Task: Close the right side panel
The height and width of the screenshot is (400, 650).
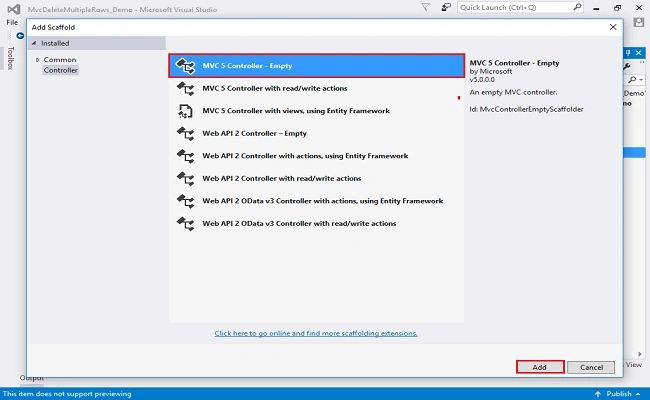Action: click(x=639, y=53)
